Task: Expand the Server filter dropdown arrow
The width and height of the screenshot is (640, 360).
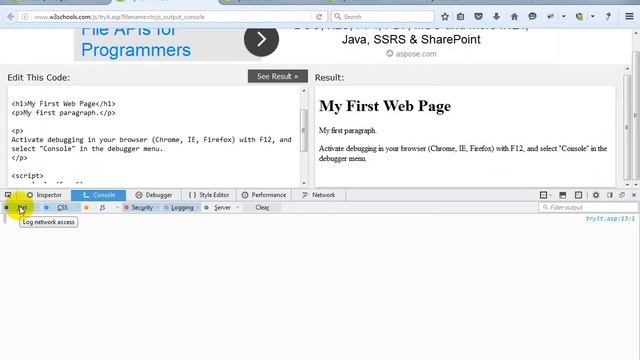Action: pyautogui.click(x=238, y=208)
